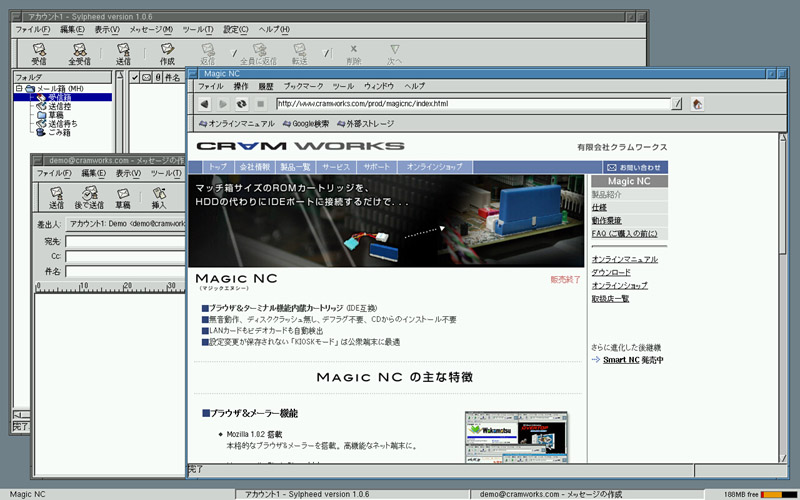
Task: Open the 動作環境 link in the sidebar
Action: 607,220
